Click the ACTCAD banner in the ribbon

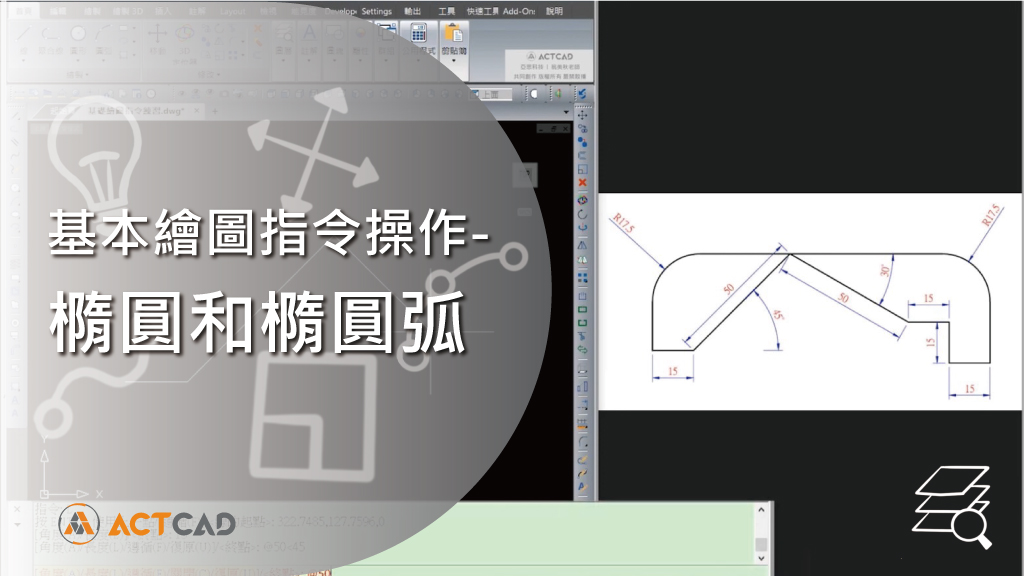click(x=550, y=65)
